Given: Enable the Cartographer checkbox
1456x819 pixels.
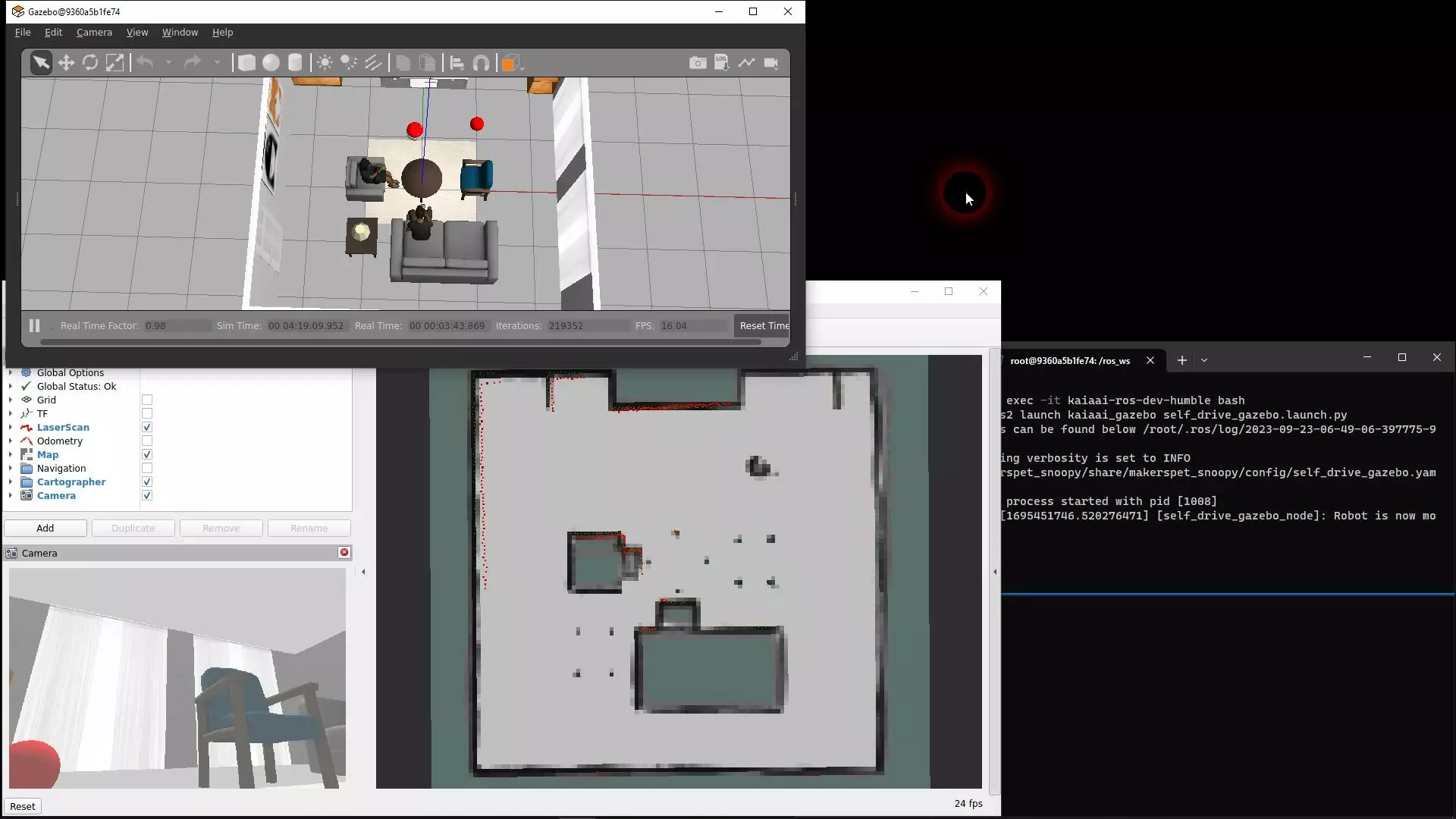Looking at the screenshot, I should point(146,482).
